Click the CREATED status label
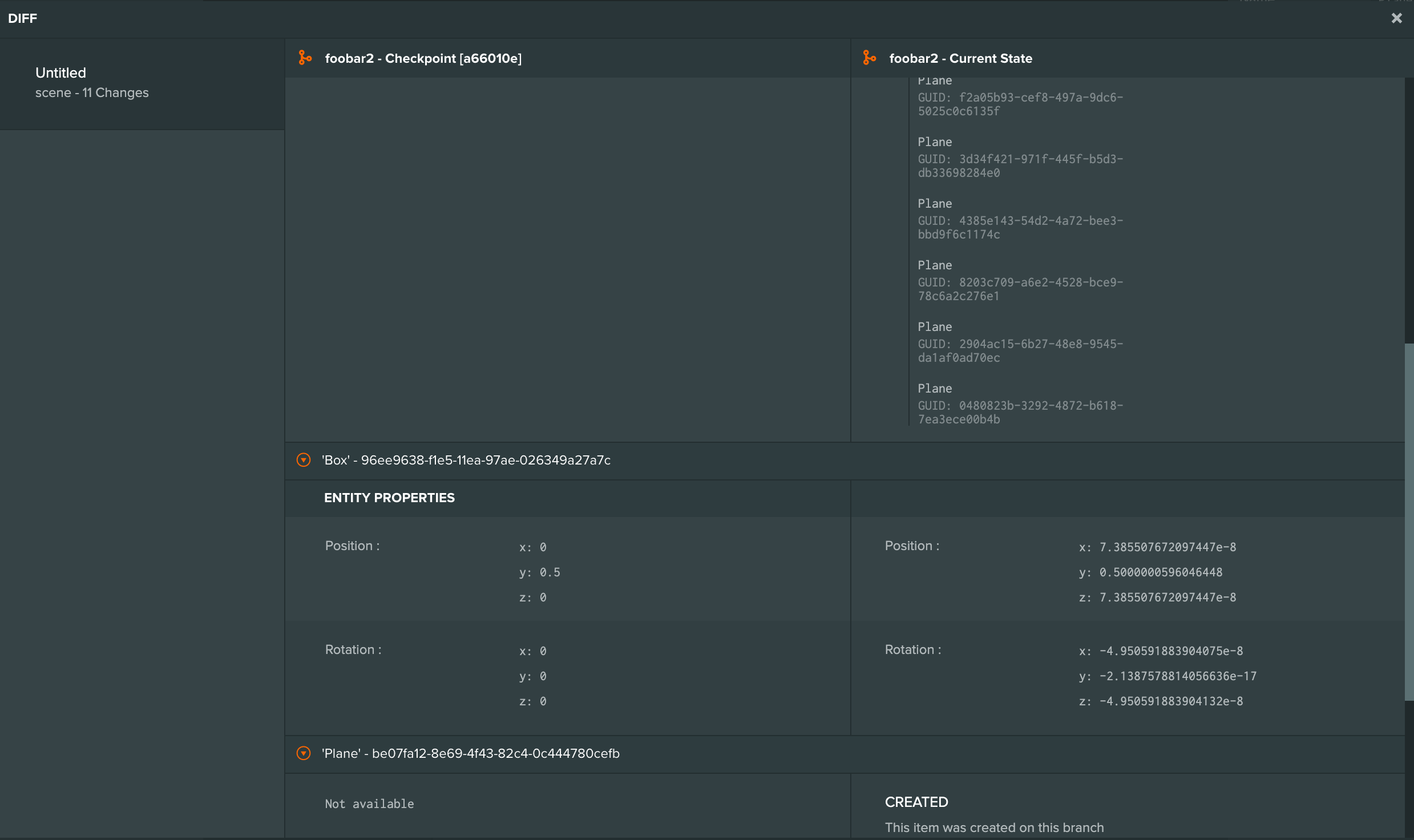 [x=916, y=802]
